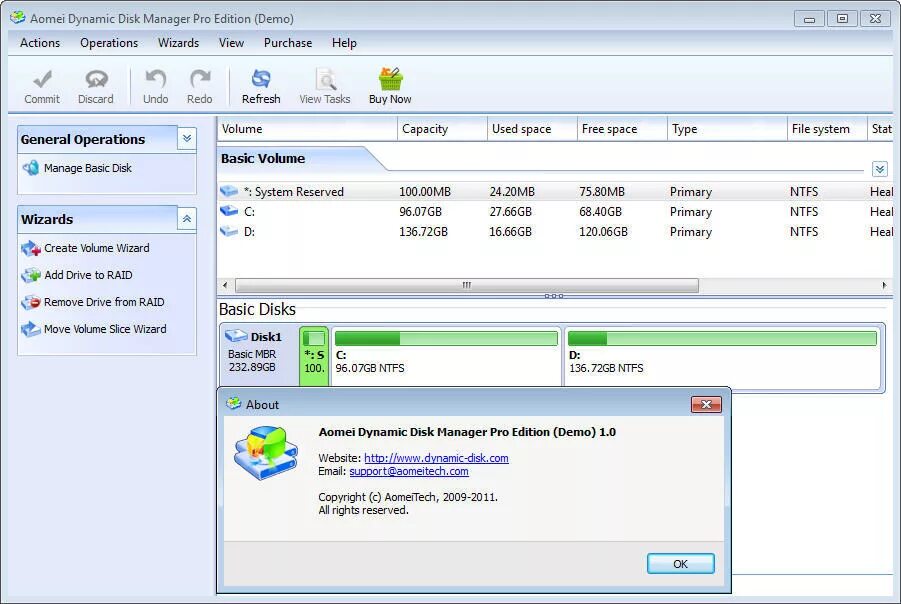Click the support@aomeitech.com email link
Viewport: 901px width, 604px height.
tap(409, 471)
